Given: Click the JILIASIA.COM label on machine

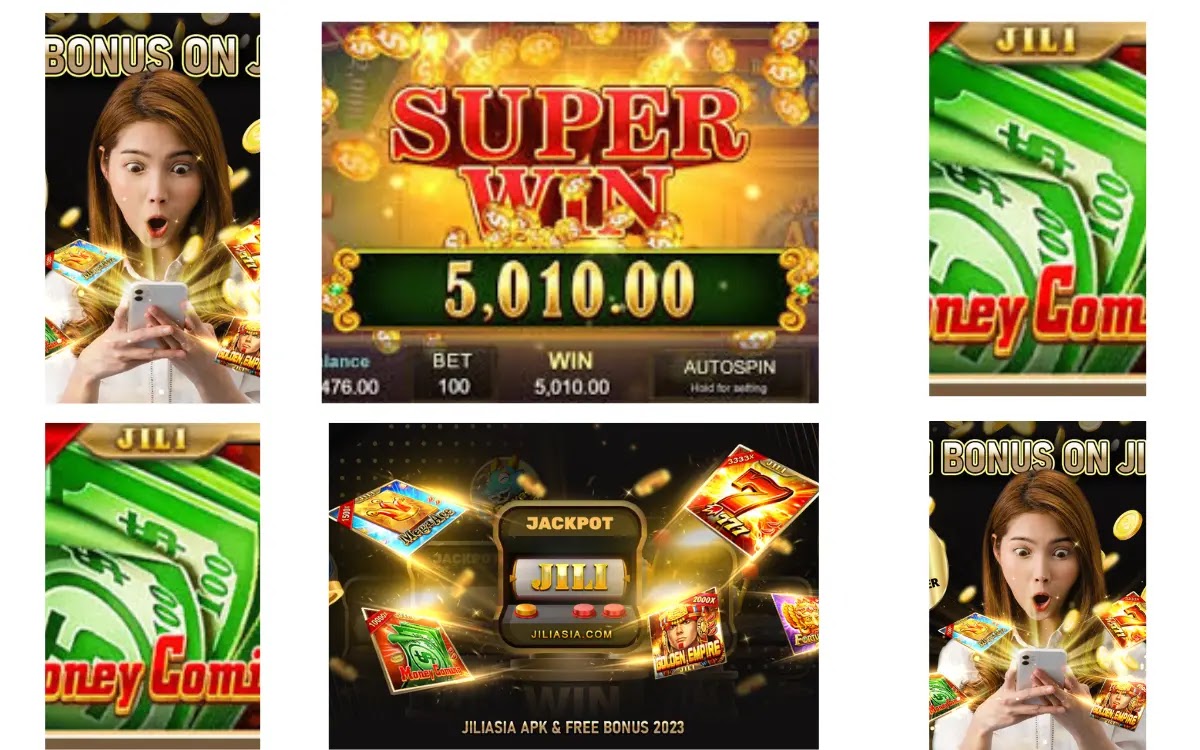Looking at the screenshot, I should (x=571, y=633).
